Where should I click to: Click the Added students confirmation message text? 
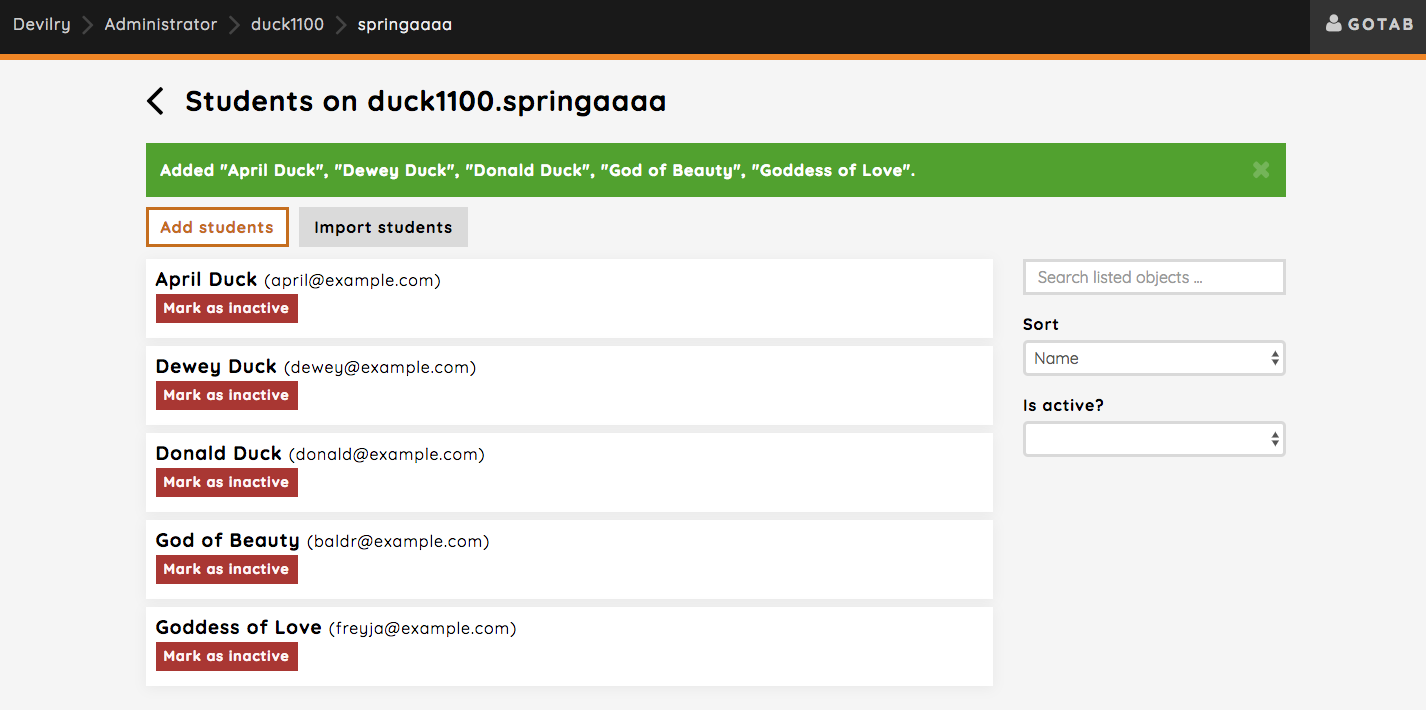pos(538,170)
